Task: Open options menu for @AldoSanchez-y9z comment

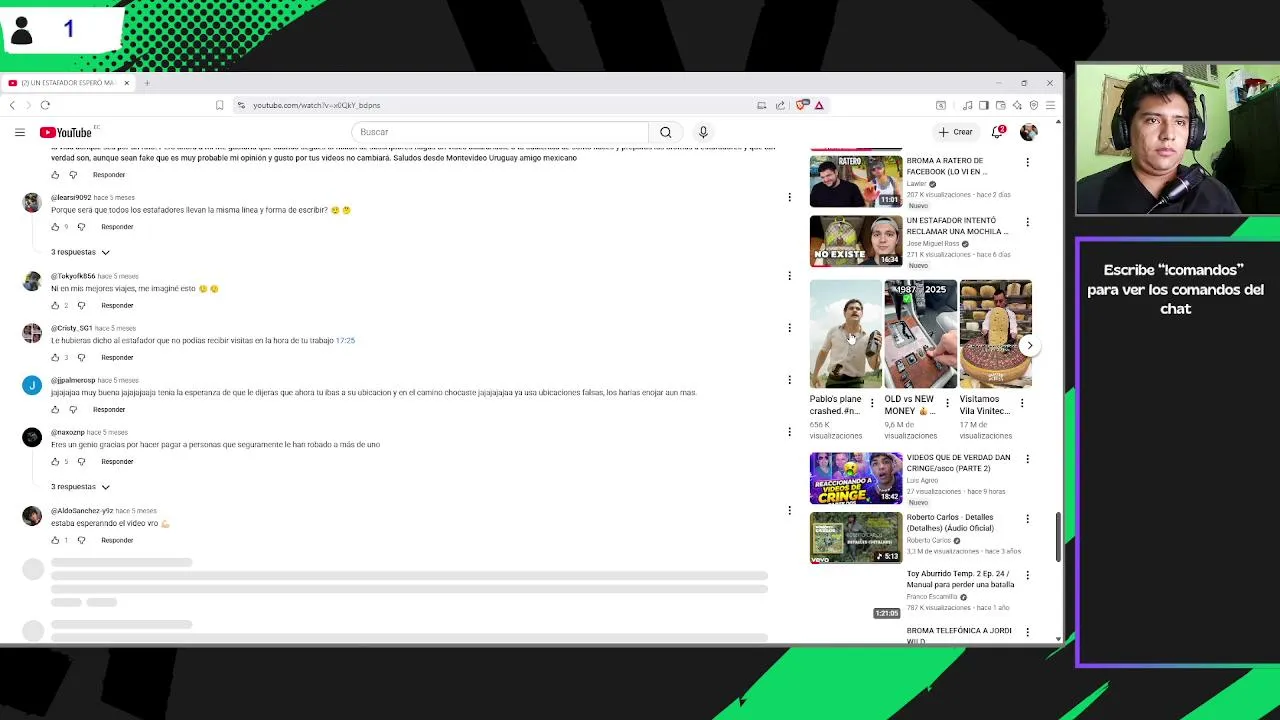Action: click(x=789, y=511)
